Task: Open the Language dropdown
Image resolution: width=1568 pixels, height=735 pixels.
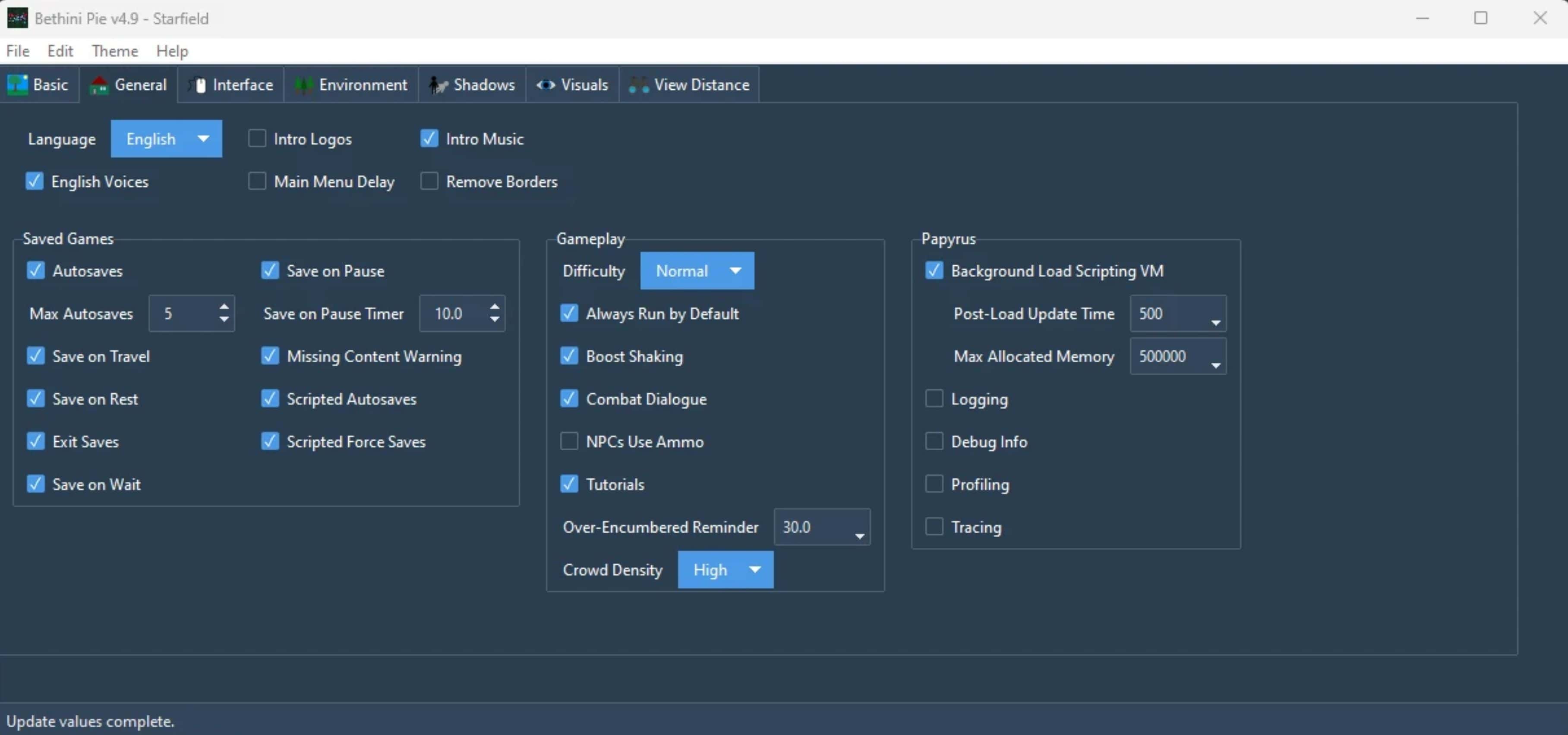Action: (x=166, y=139)
